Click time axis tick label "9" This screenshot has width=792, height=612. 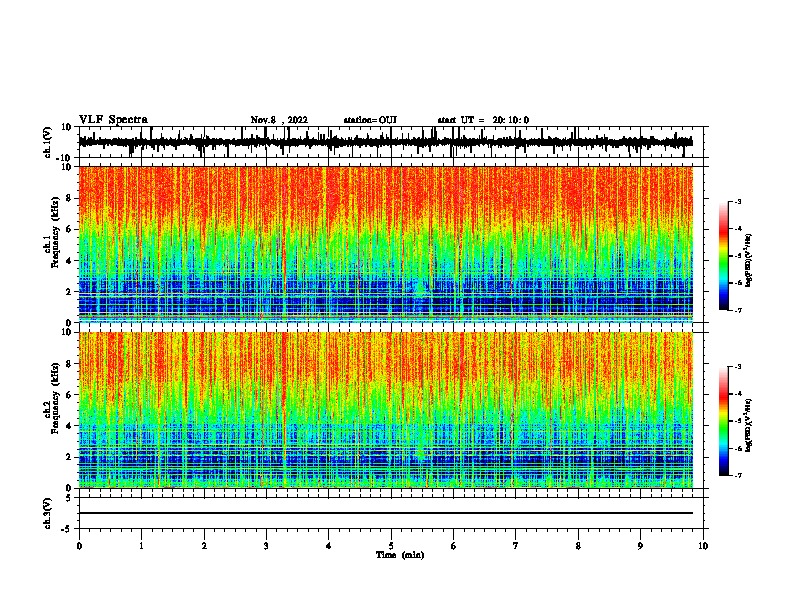coord(640,546)
